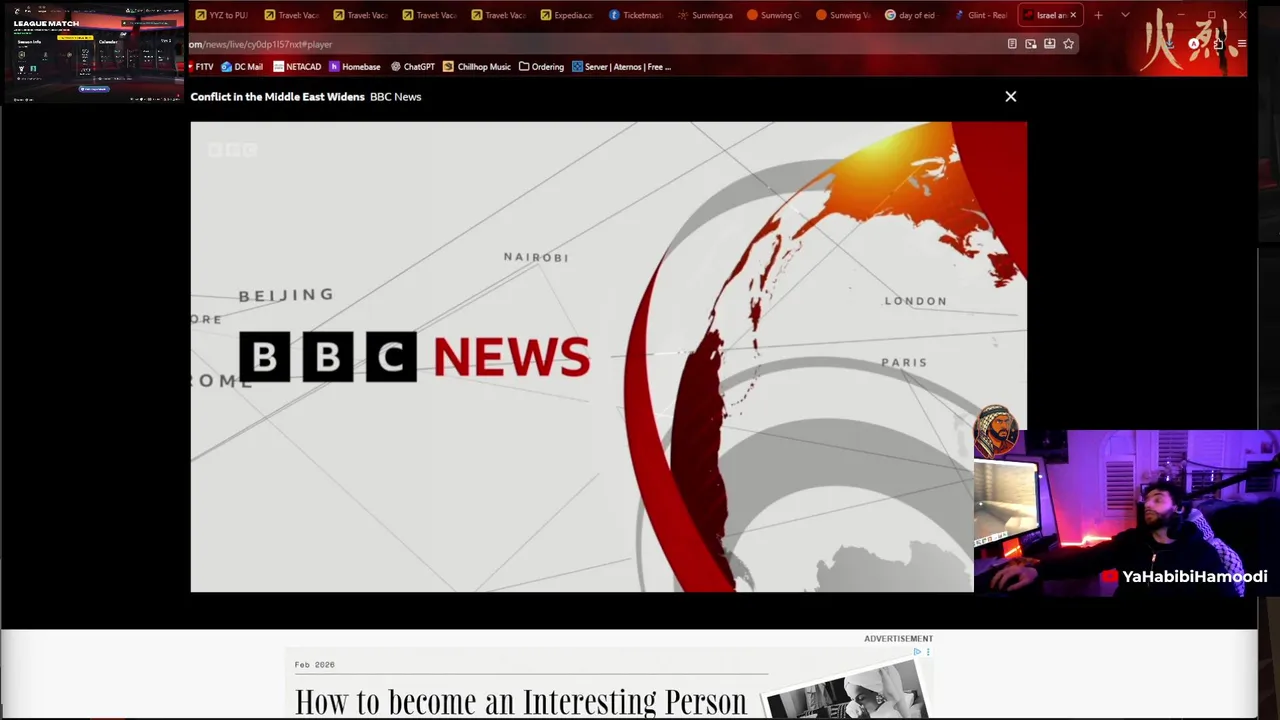
Task: Click the install/save page icon in address bar
Action: (x=1049, y=44)
